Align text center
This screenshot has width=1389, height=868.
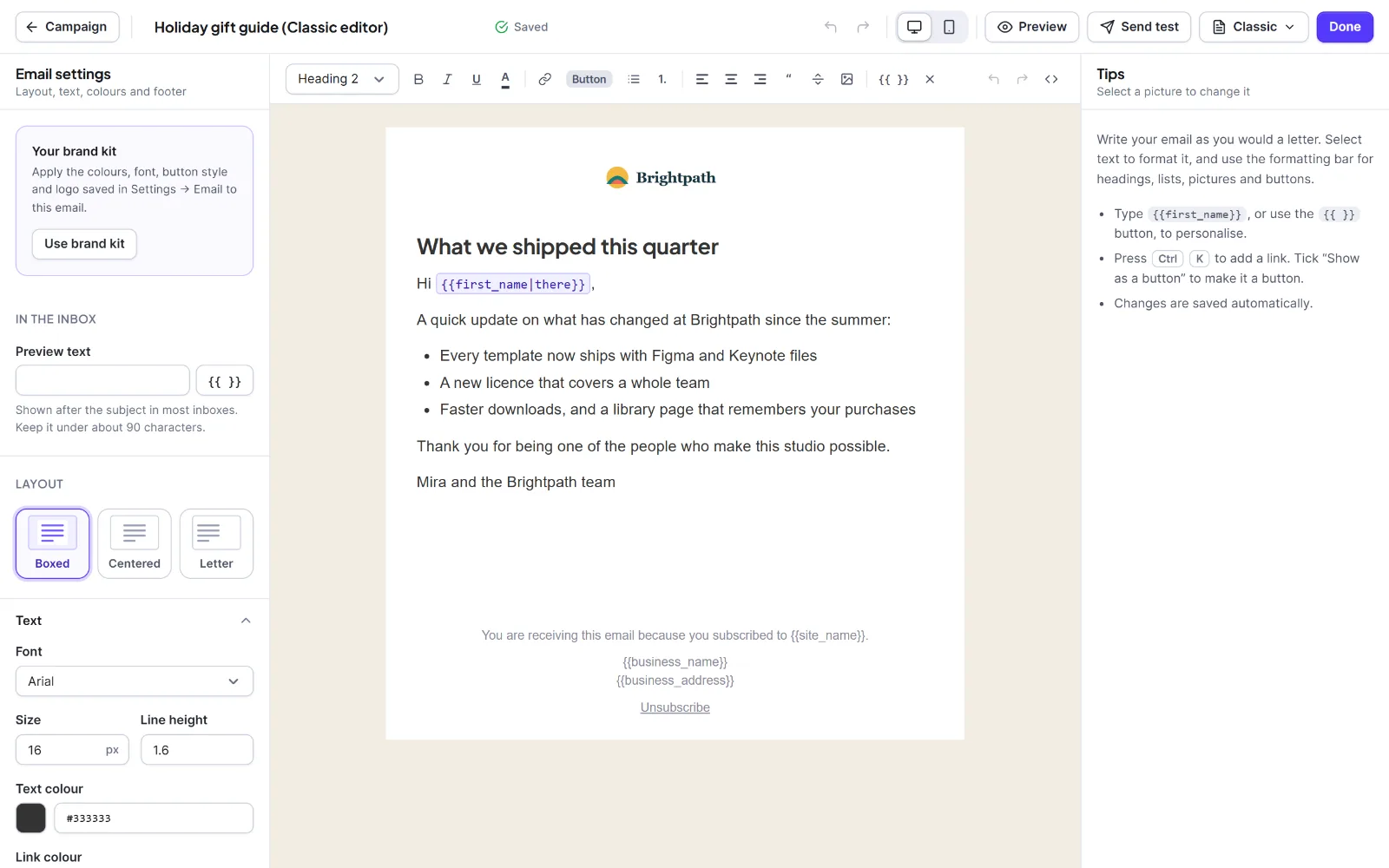pos(731,79)
